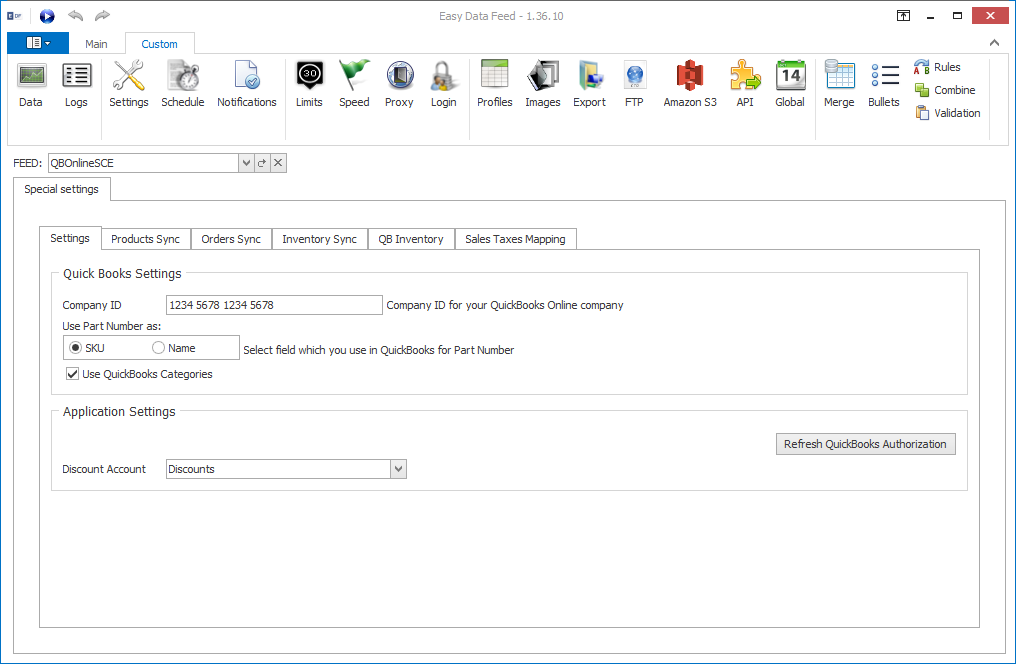Open Validation in the ribbon
Image resolution: width=1016 pixels, height=664 pixels.
[947, 113]
